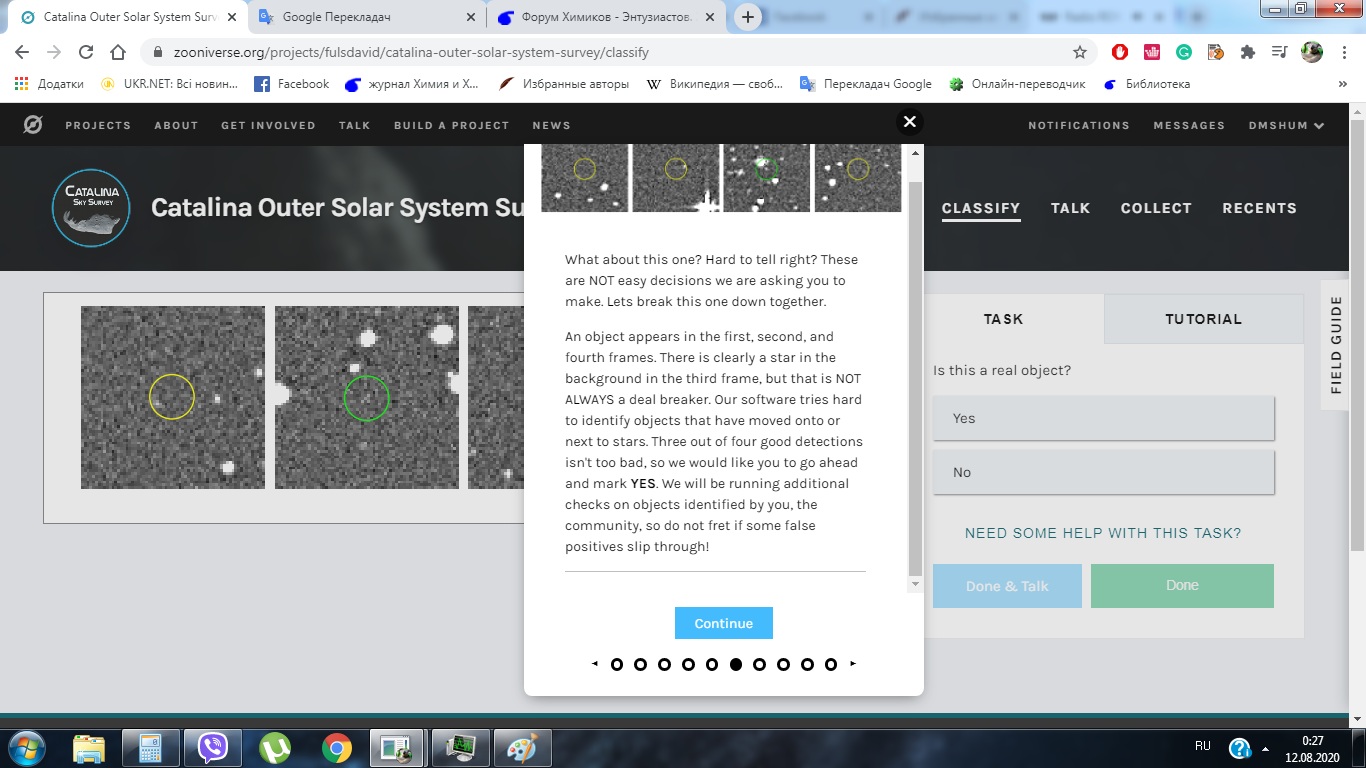Open the Chrome extensions puzzle icon
This screenshot has height=768, width=1366.
point(1247,52)
